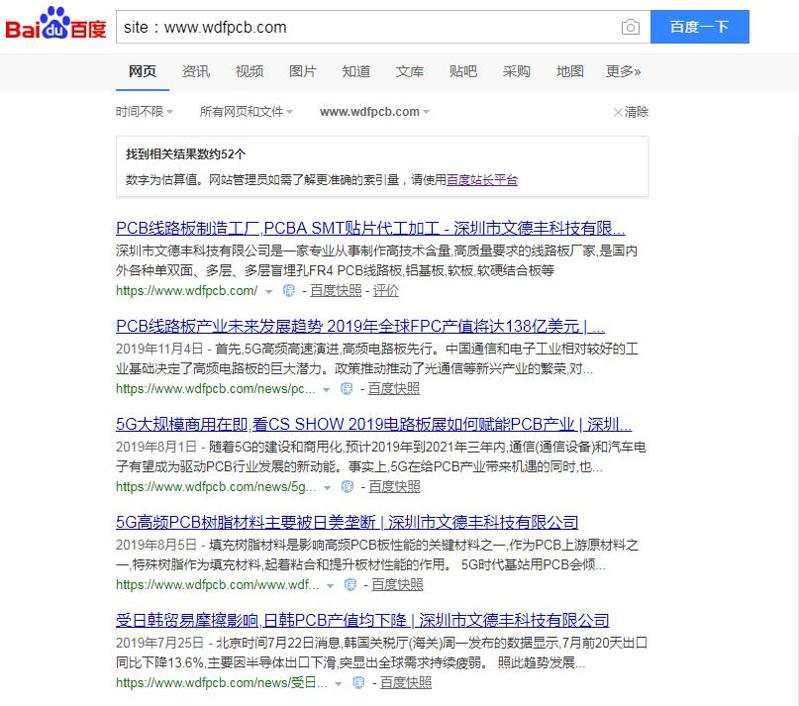Click shield icon beside wdfpcb.com/www.wdf... URL
799x706 pixels.
[350, 584]
